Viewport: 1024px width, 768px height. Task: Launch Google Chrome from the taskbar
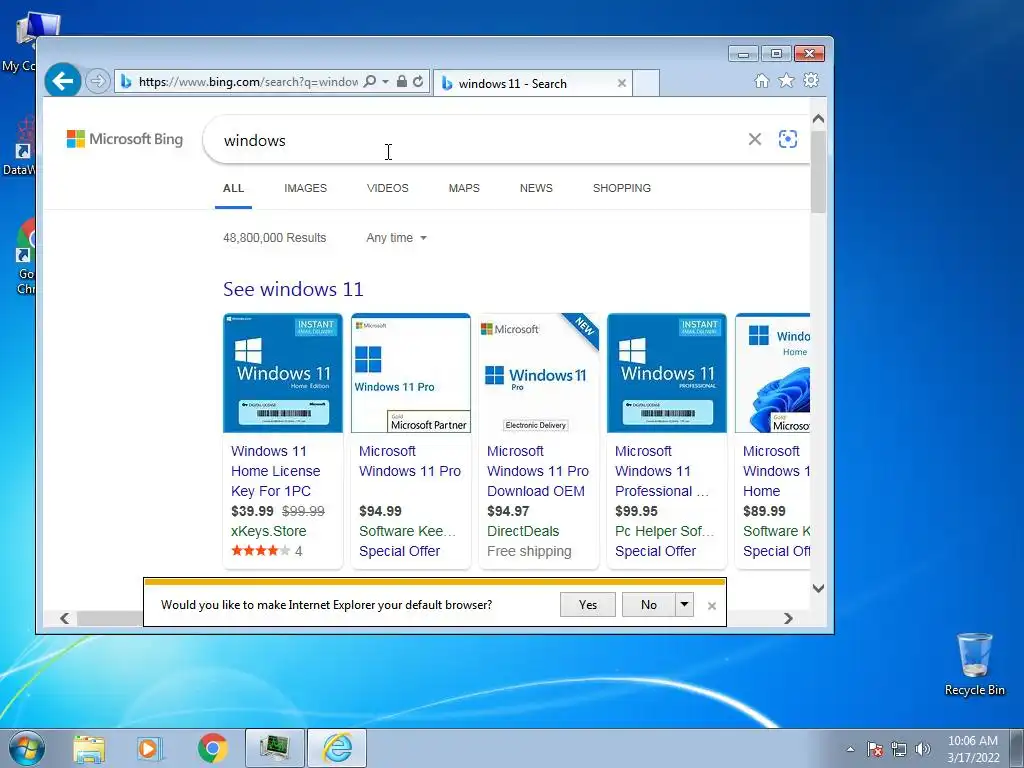tap(212, 748)
